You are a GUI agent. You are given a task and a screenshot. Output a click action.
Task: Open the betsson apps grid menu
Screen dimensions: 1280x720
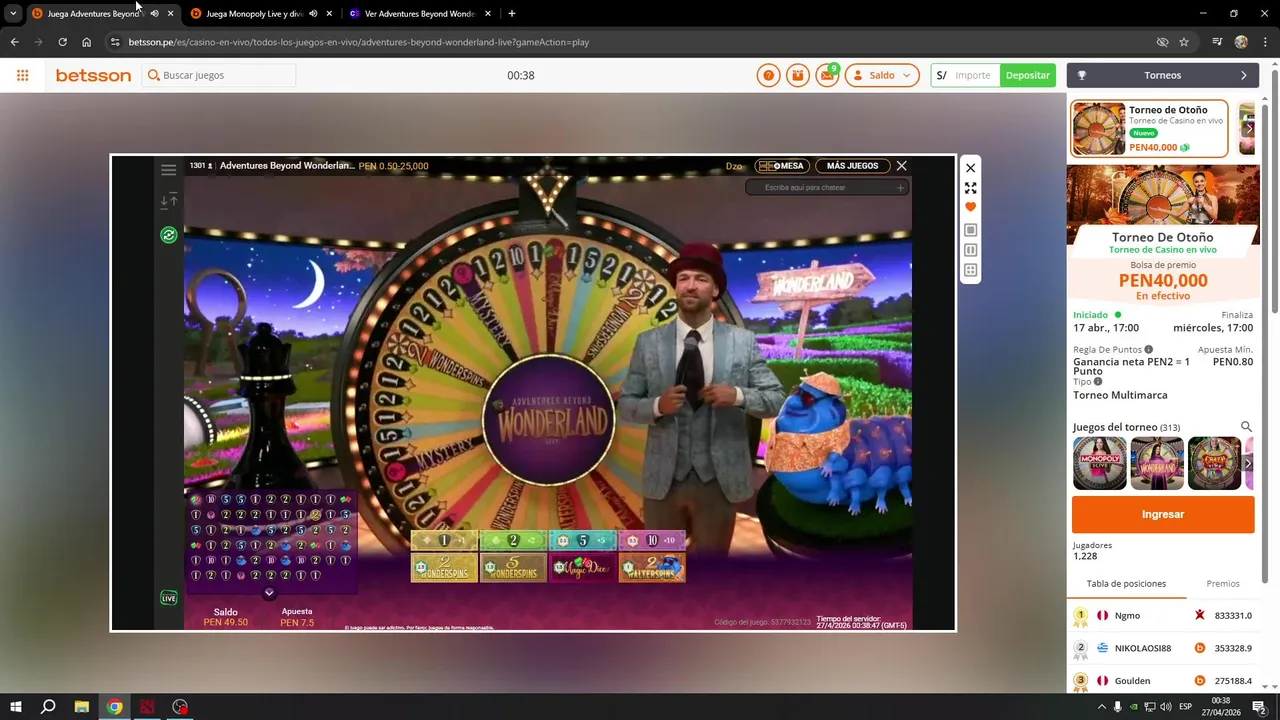pos(22,75)
